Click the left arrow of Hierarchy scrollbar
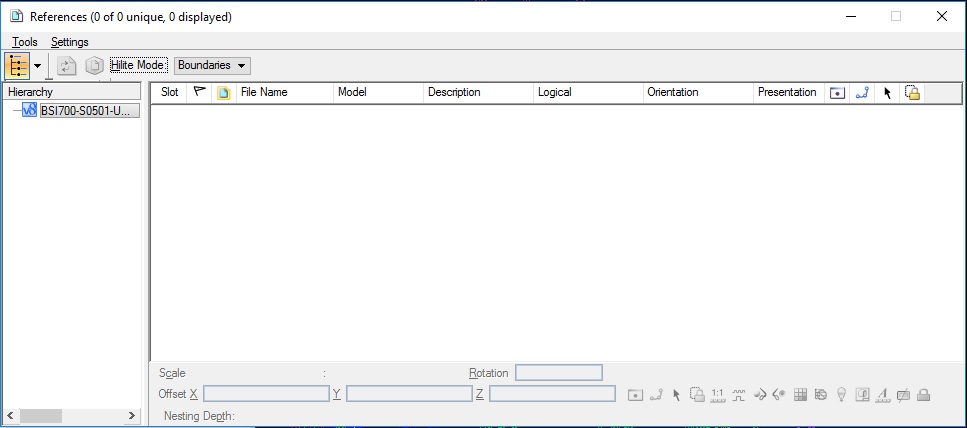The width and height of the screenshot is (967, 428). (x=10, y=416)
